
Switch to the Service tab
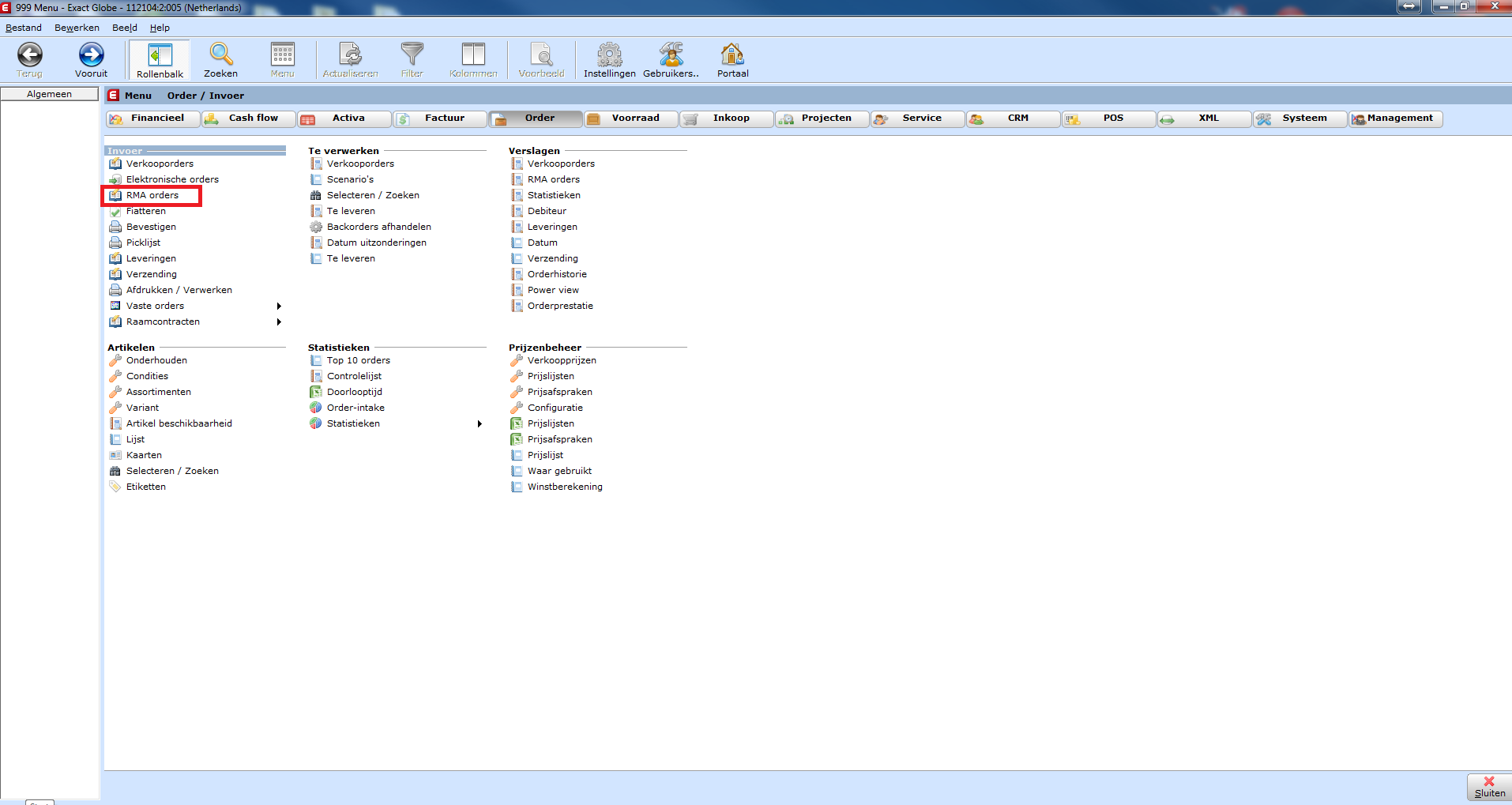(918, 118)
